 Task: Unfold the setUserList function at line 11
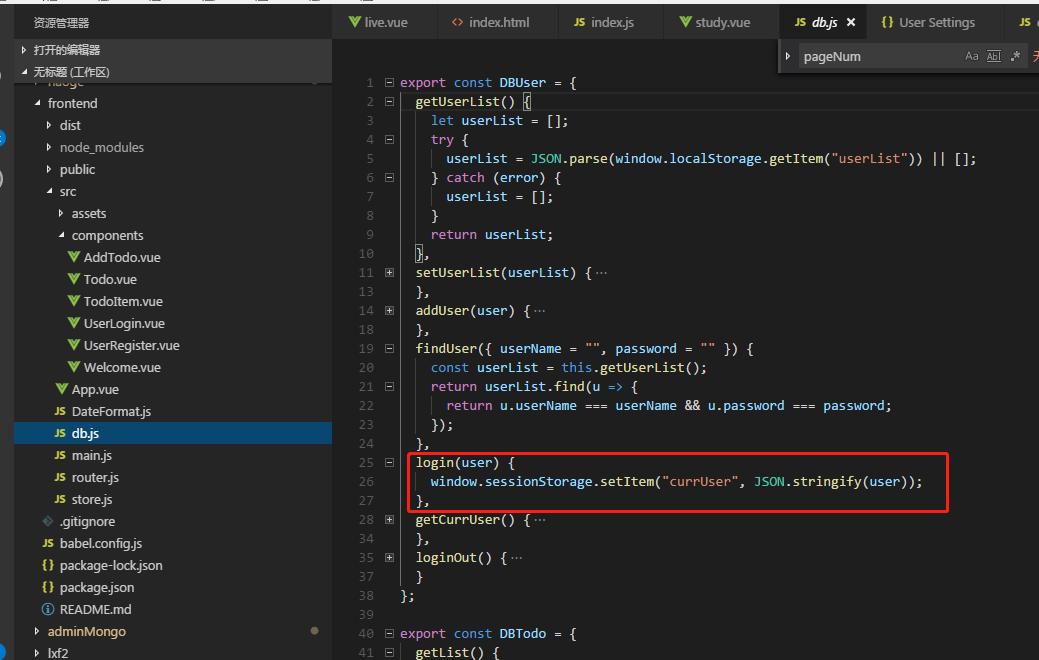click(389, 273)
